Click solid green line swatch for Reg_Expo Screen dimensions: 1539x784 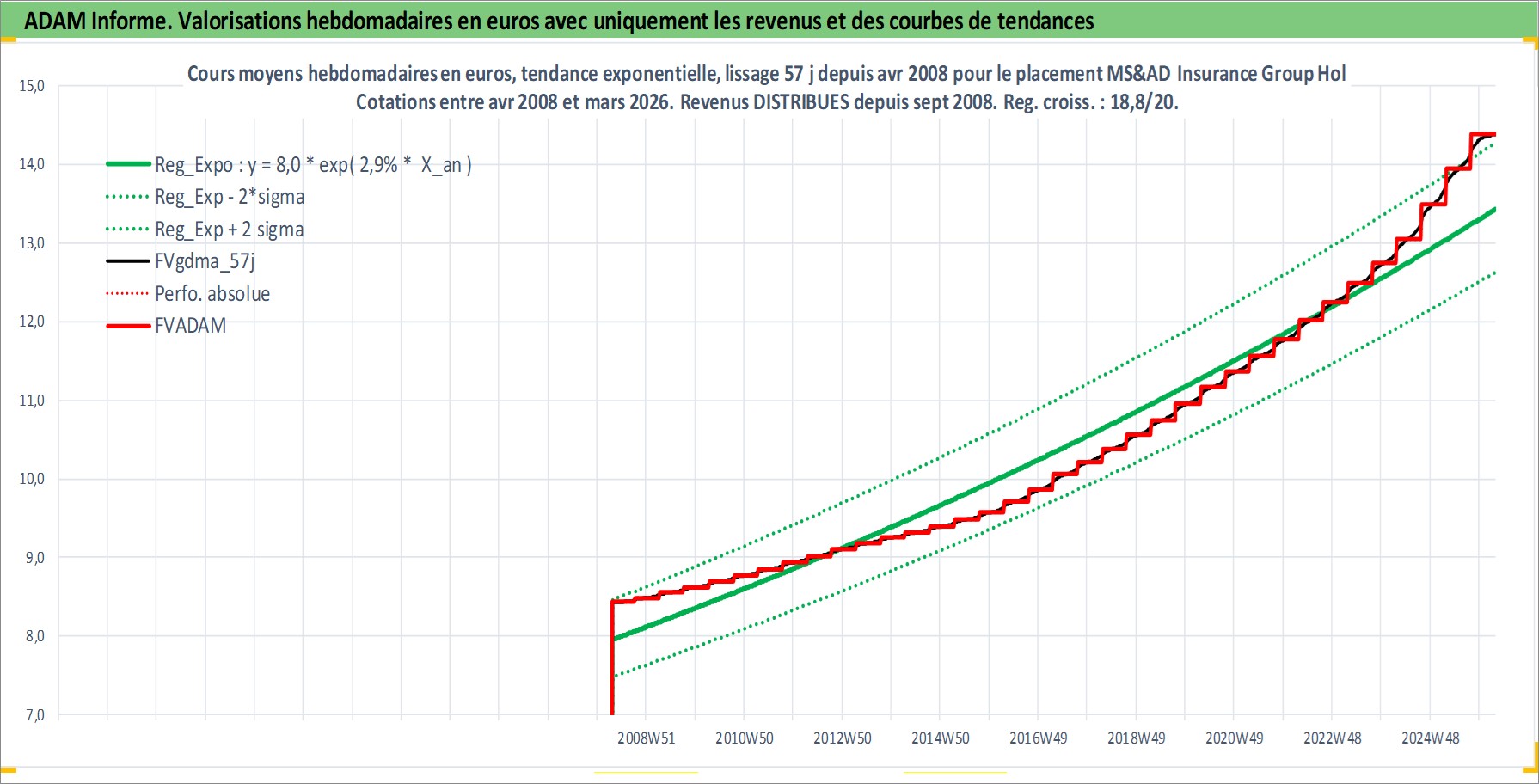(x=128, y=164)
